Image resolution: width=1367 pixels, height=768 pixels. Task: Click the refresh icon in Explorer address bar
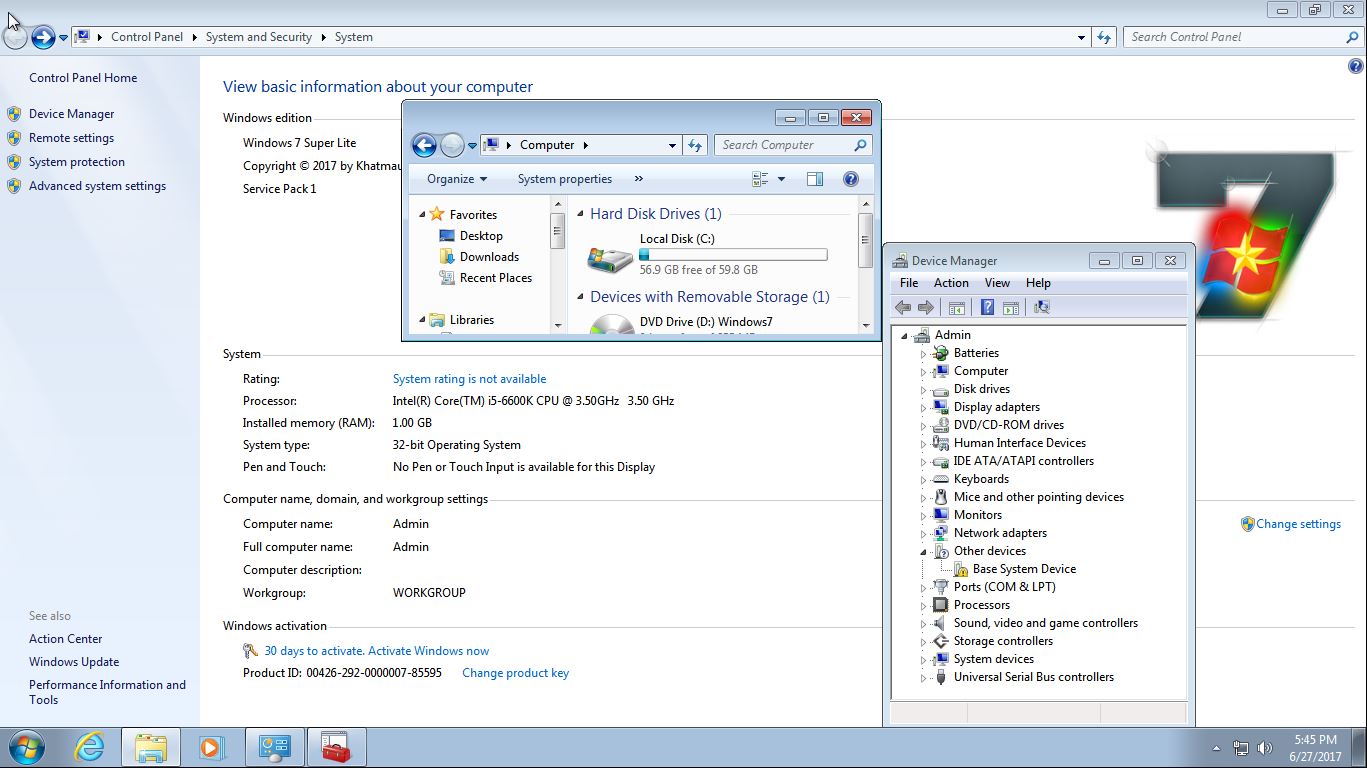click(696, 145)
